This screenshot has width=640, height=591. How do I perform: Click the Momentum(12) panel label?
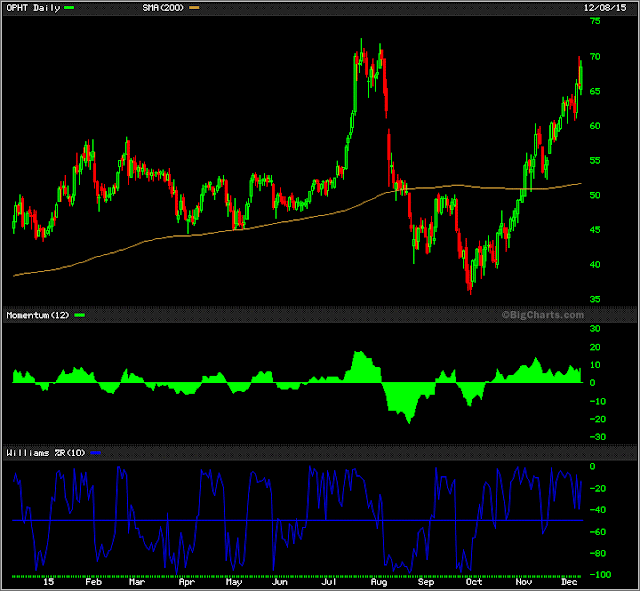pyautogui.click(x=38, y=315)
